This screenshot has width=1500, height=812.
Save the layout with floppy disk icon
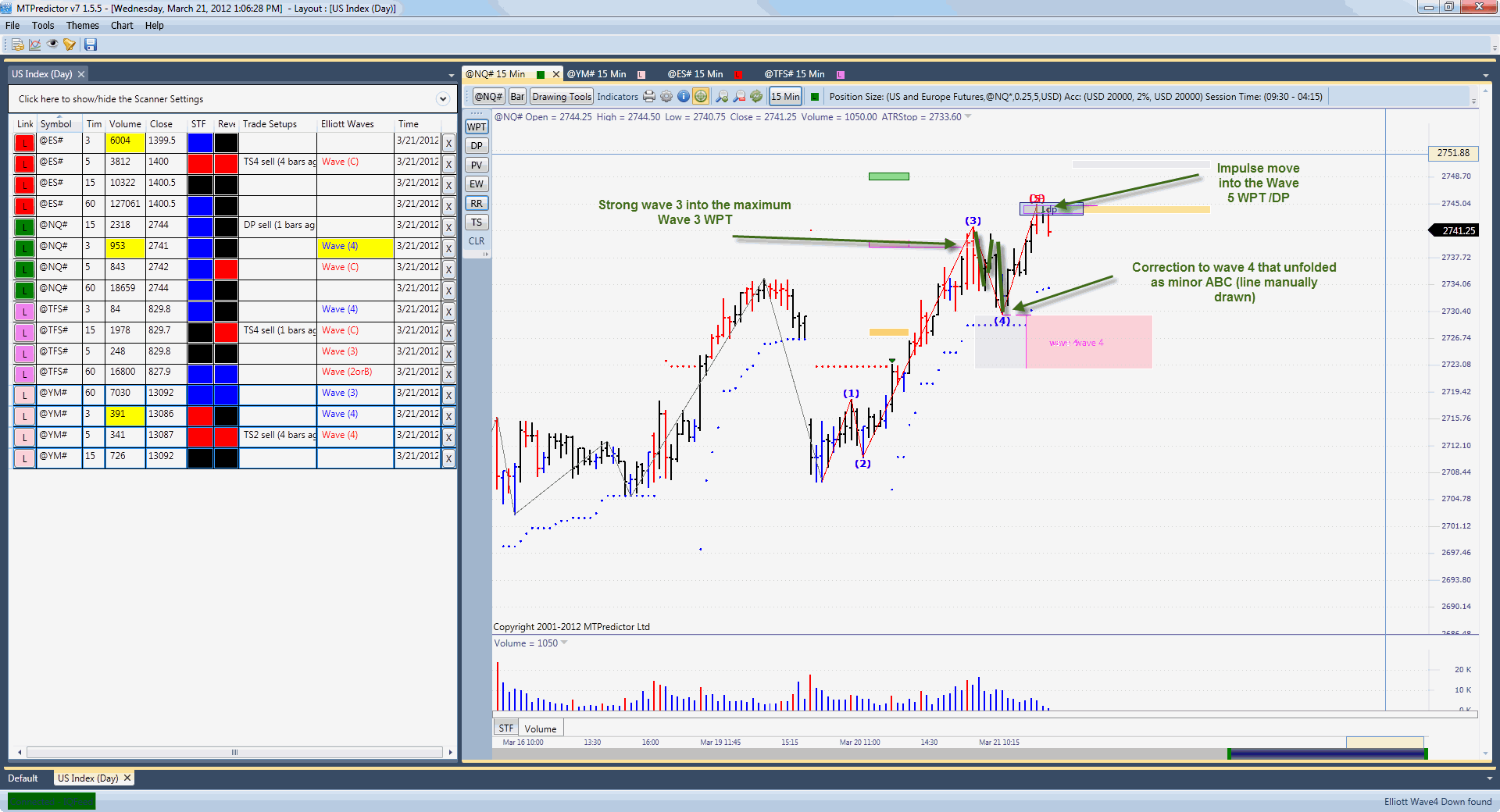tap(91, 45)
